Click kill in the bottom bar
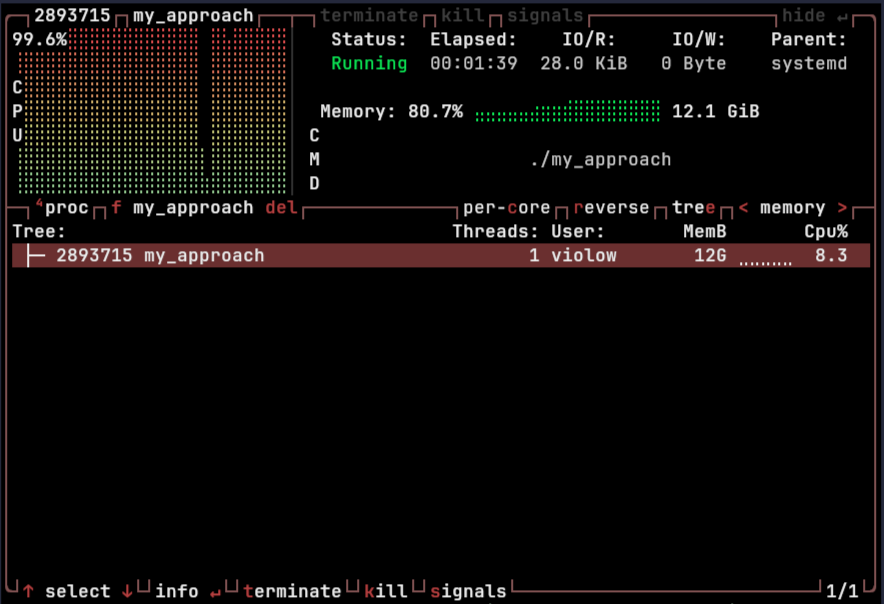 pos(386,591)
